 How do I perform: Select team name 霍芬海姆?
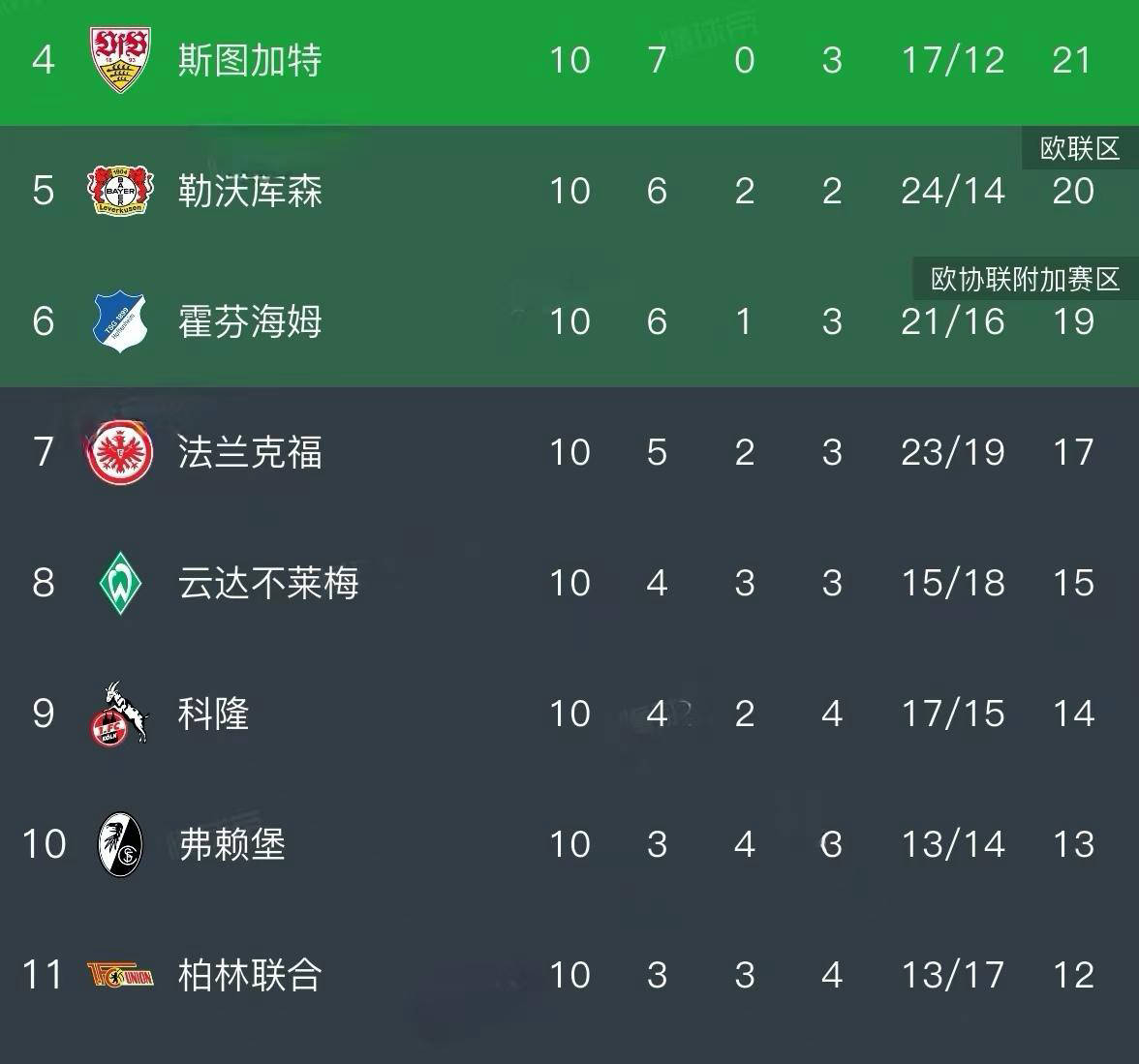point(250,321)
